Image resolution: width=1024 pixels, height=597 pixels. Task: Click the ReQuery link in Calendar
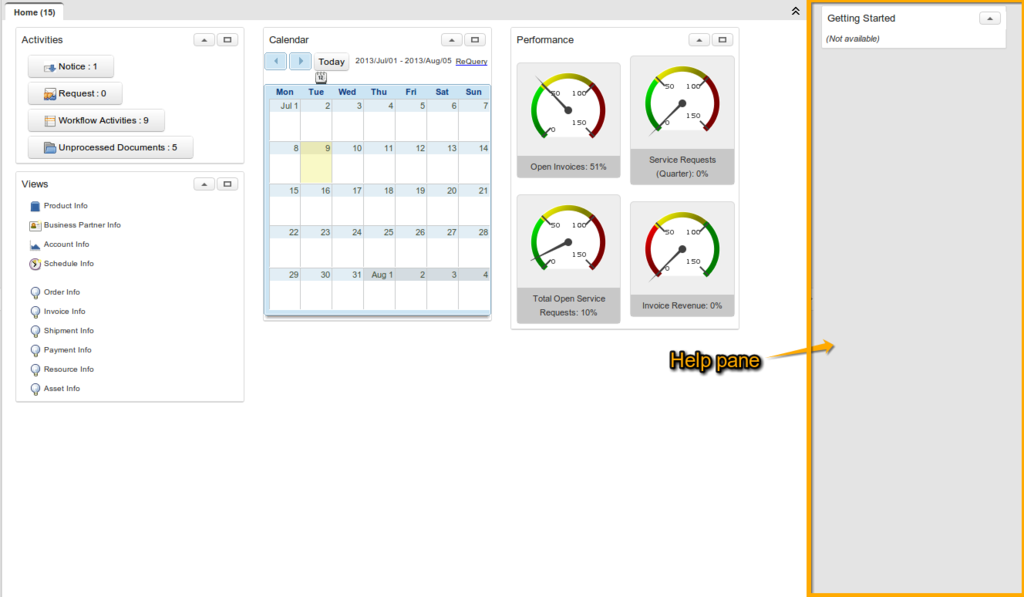471,62
